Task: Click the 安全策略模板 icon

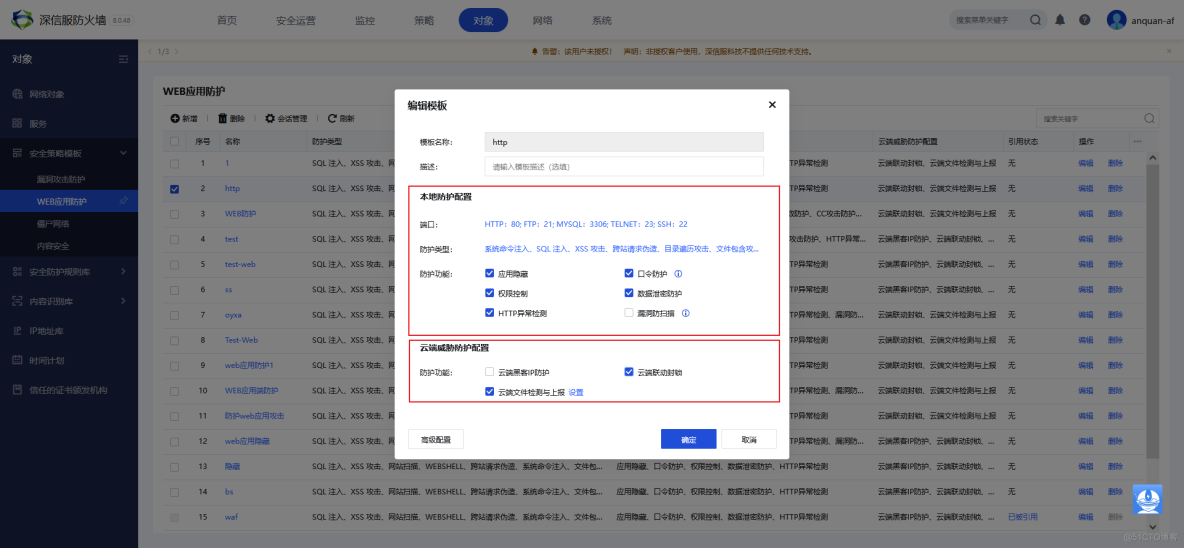Action: click(x=17, y=152)
